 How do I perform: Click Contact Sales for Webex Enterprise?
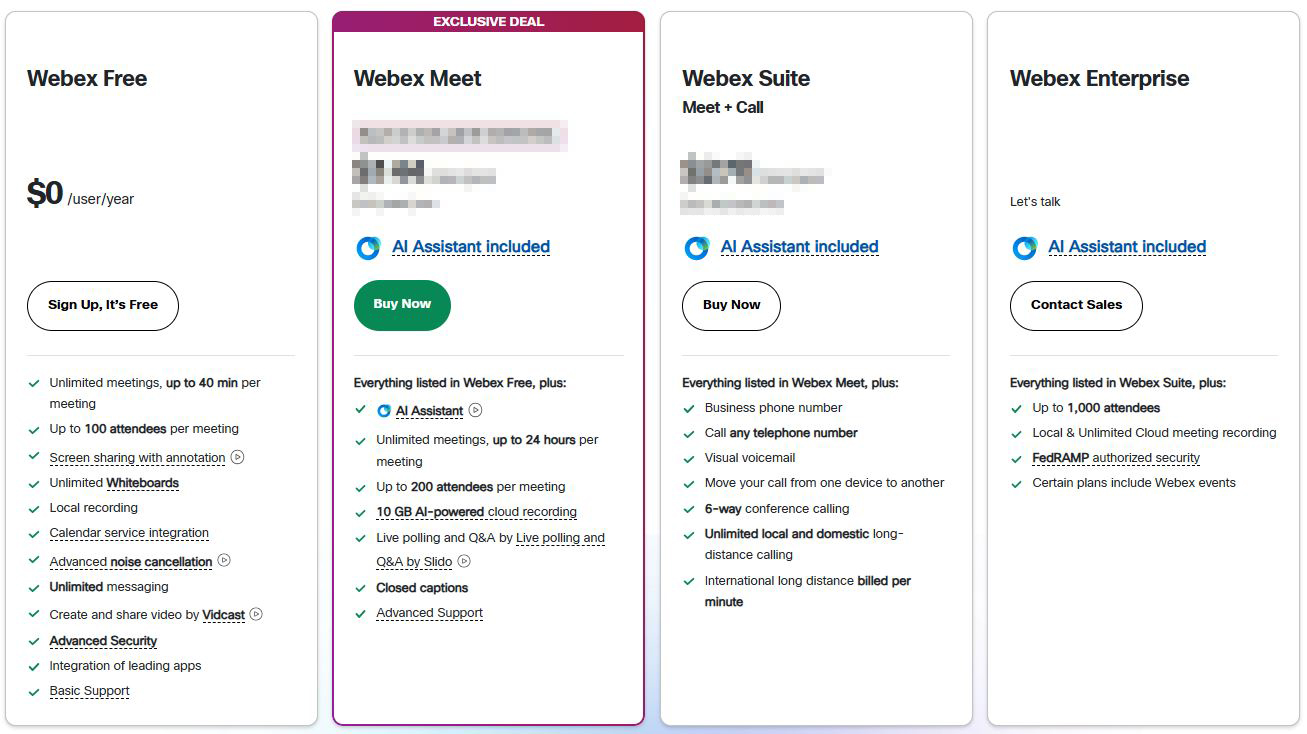[x=1076, y=306]
